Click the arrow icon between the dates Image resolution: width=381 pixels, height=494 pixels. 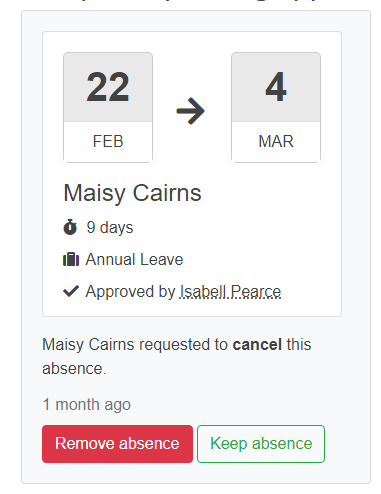tap(191, 111)
